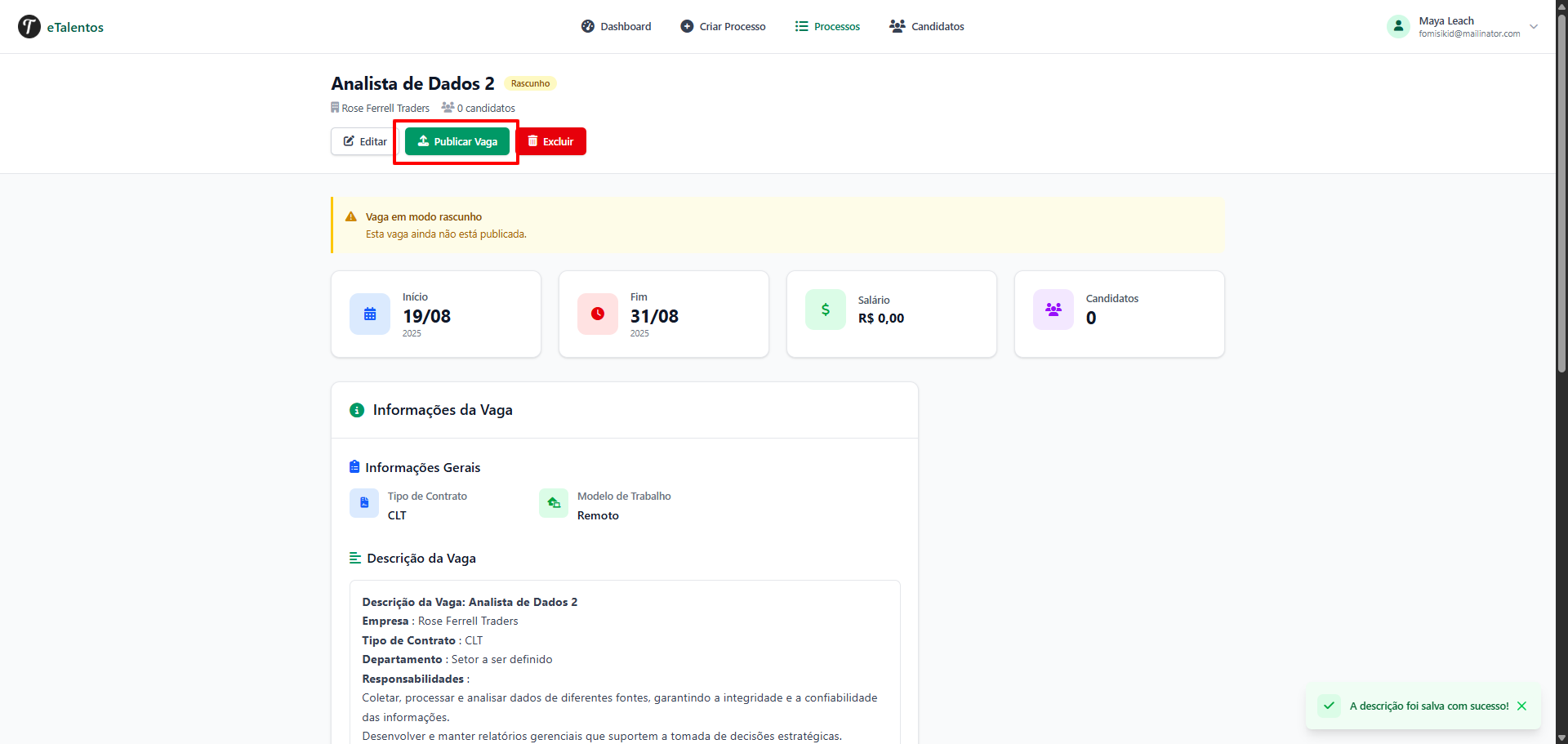Image resolution: width=1568 pixels, height=744 pixels.
Task: Click the Analista de Dados 2 title
Action: click(412, 83)
